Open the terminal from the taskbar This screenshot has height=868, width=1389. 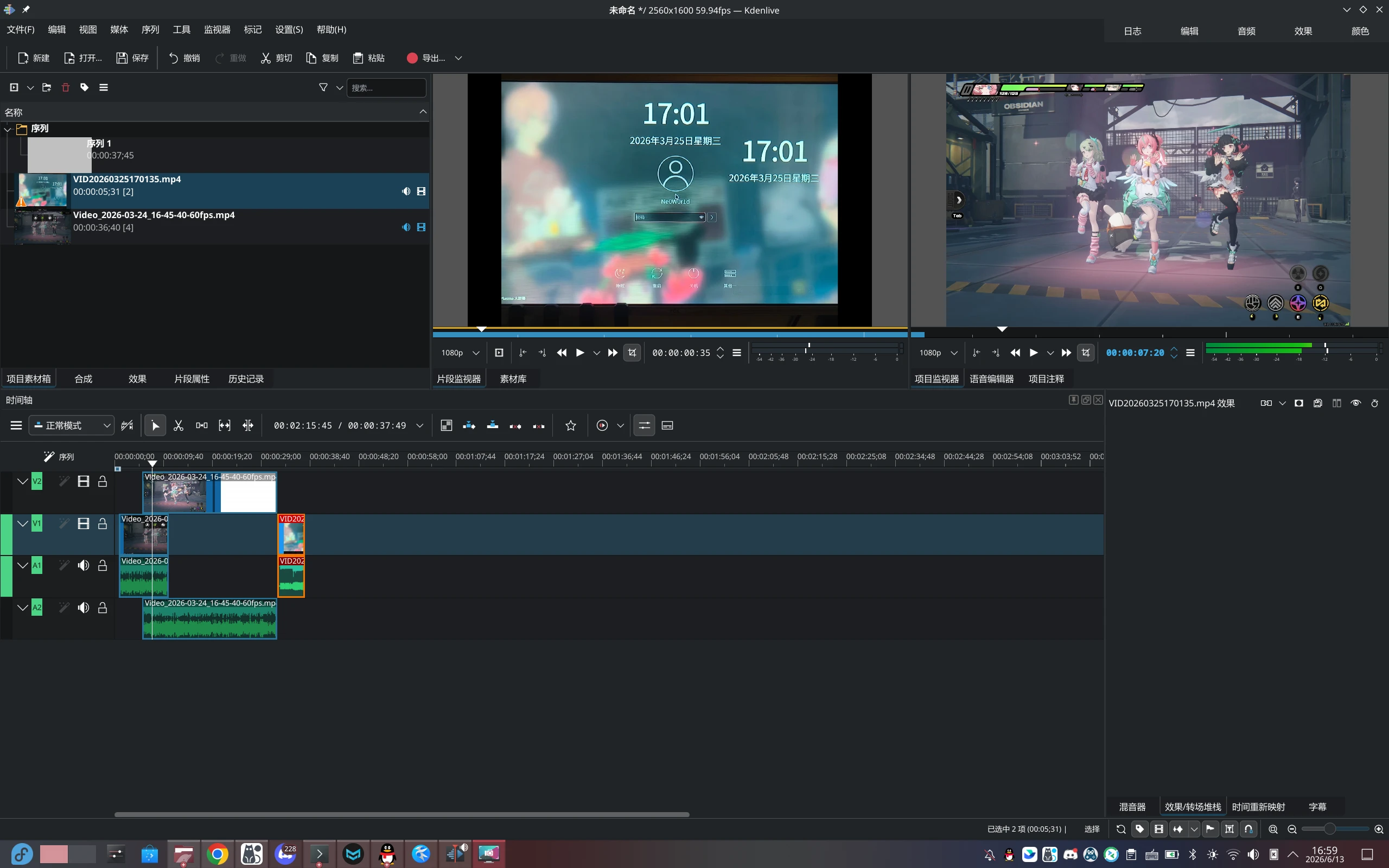(319, 854)
